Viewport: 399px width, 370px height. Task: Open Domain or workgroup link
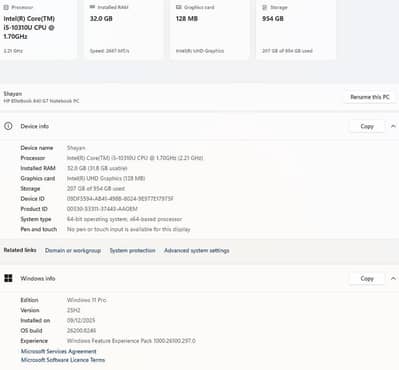pyautogui.click(x=73, y=250)
